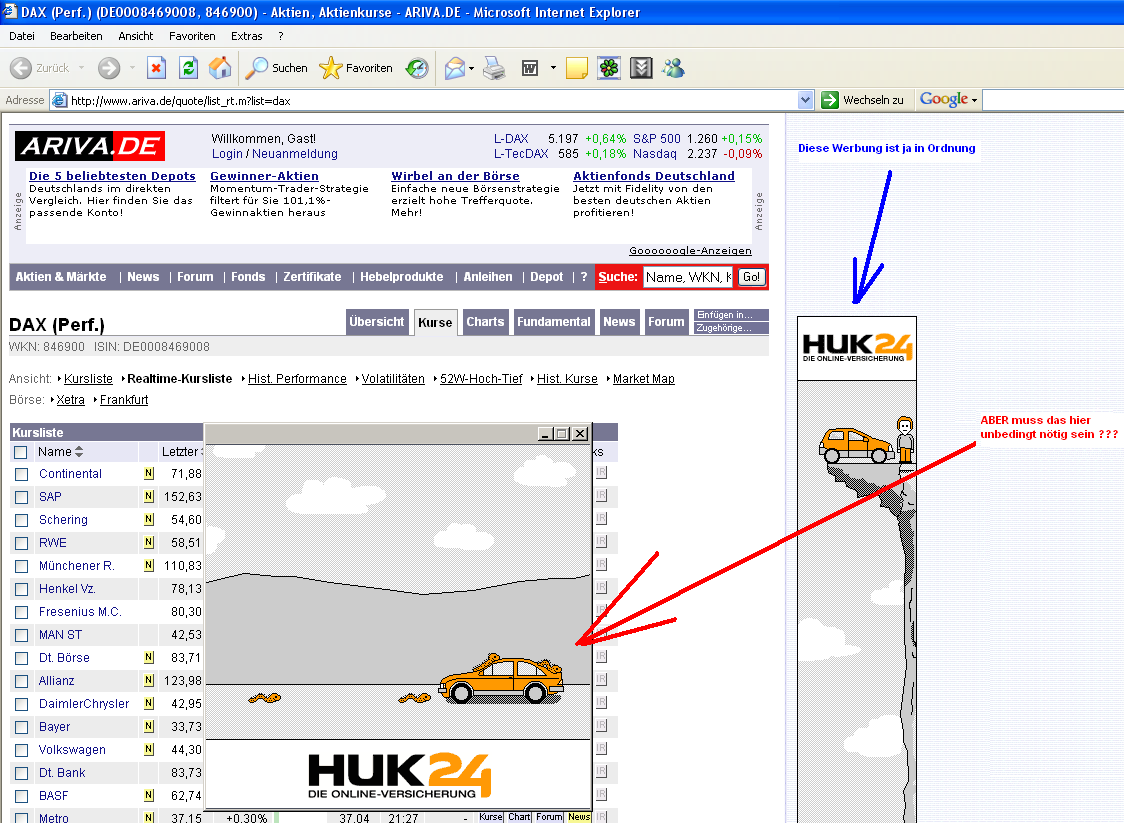Expand the Forward button history arrow

pos(133,68)
